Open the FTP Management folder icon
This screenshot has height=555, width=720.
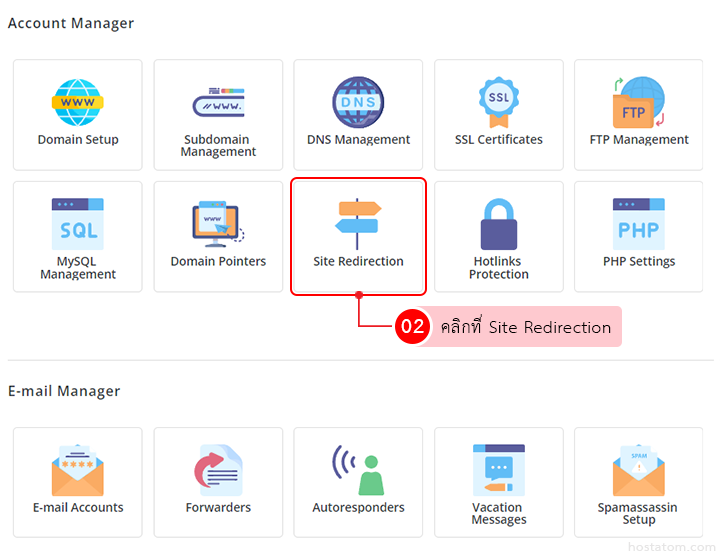pyautogui.click(x=639, y=102)
